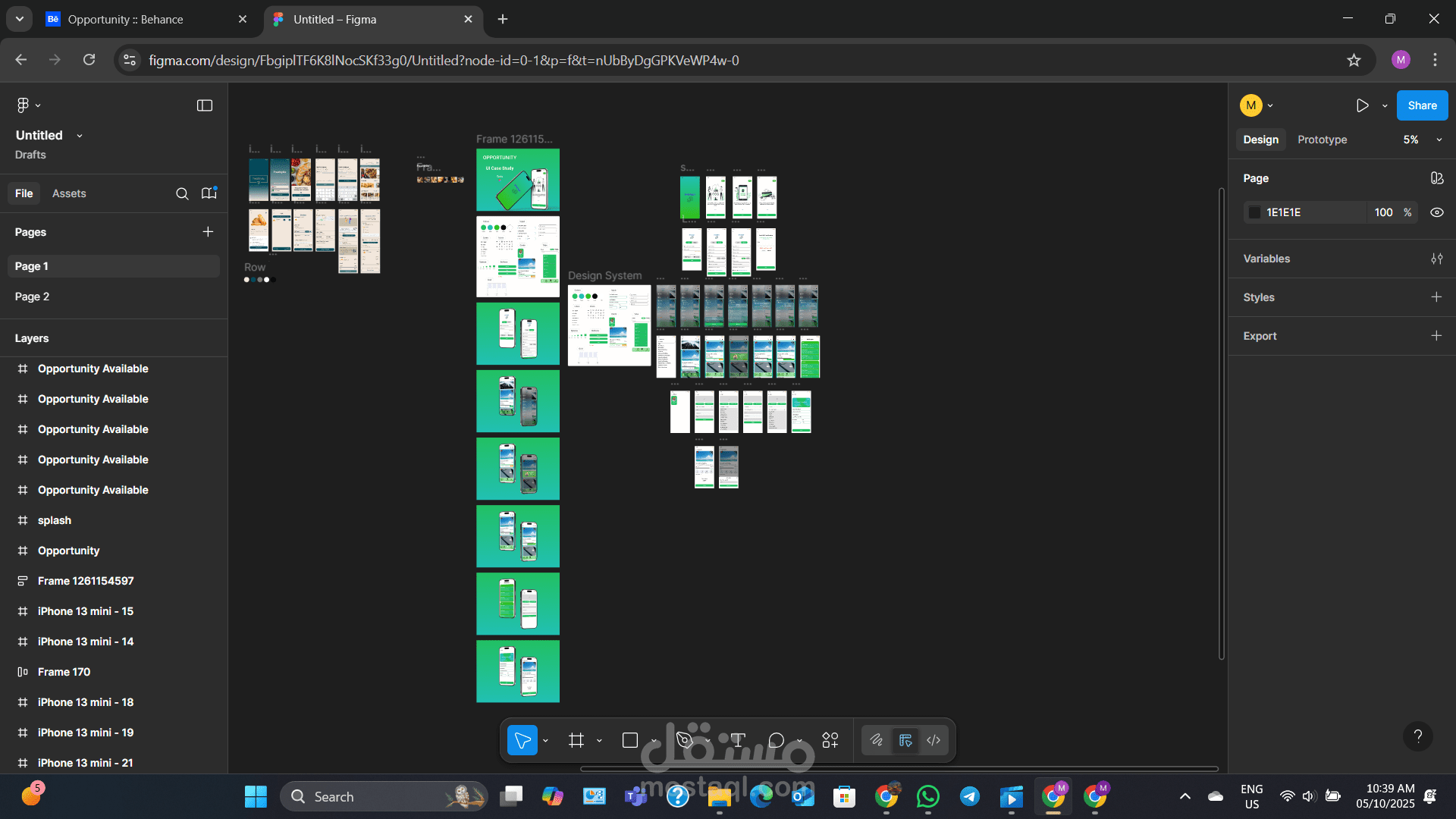Viewport: 1456px width, 819px height.
Task: Open the Untitled file name dropdown
Action: [80, 136]
